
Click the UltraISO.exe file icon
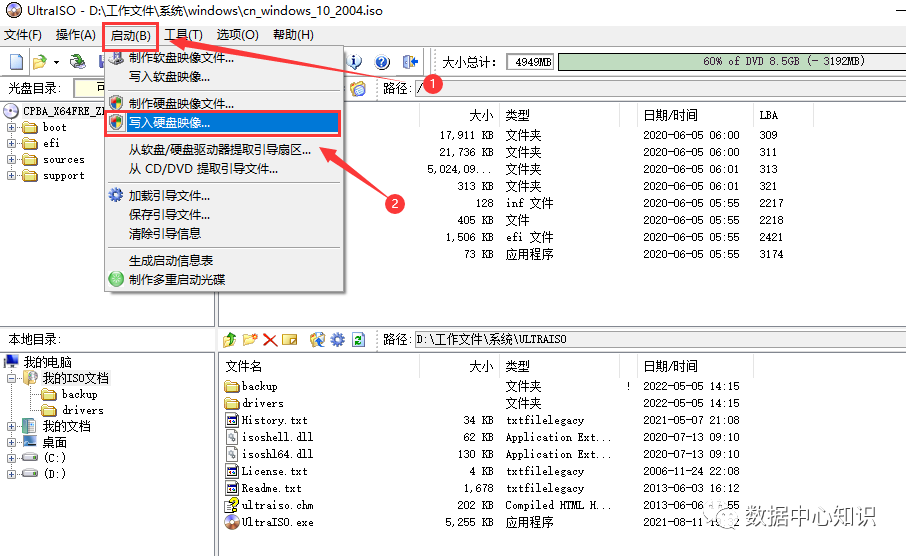pos(232,522)
